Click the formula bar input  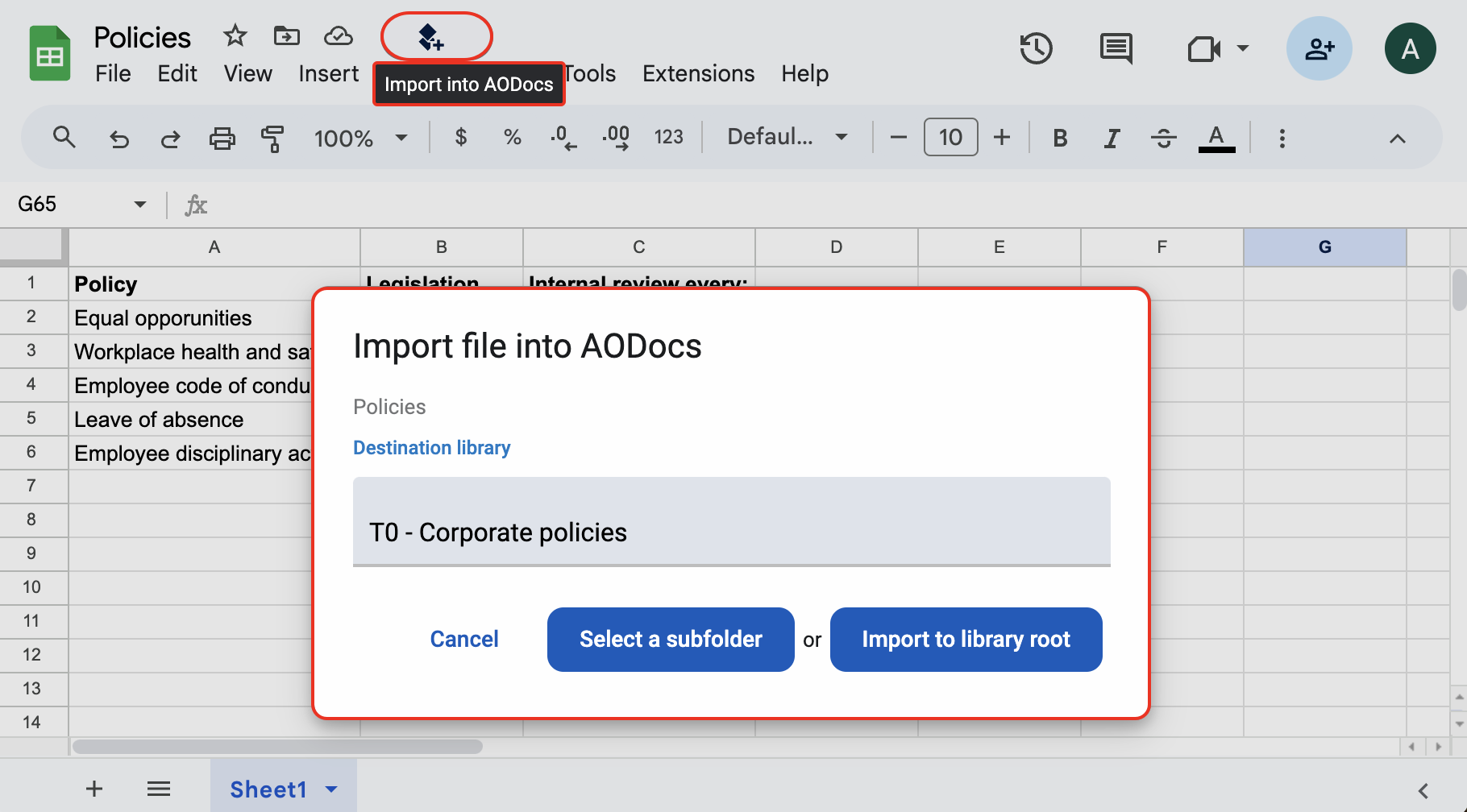(x=838, y=205)
